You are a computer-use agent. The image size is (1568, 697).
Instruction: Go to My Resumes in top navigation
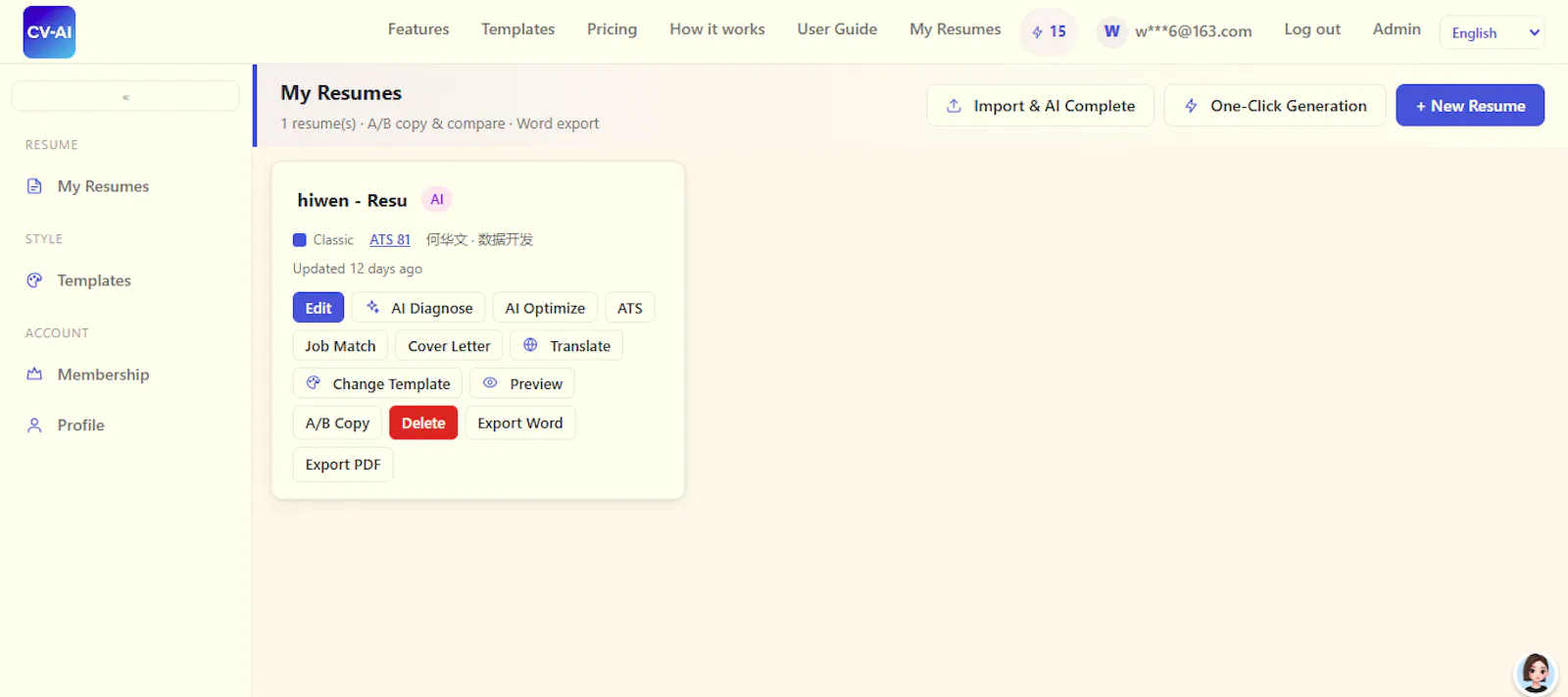(955, 29)
